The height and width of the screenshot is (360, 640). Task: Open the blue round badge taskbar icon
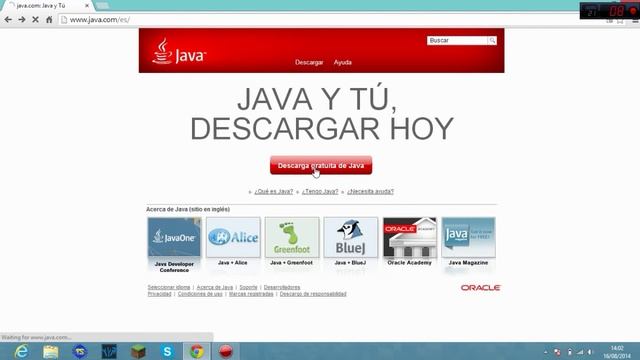coord(80,351)
